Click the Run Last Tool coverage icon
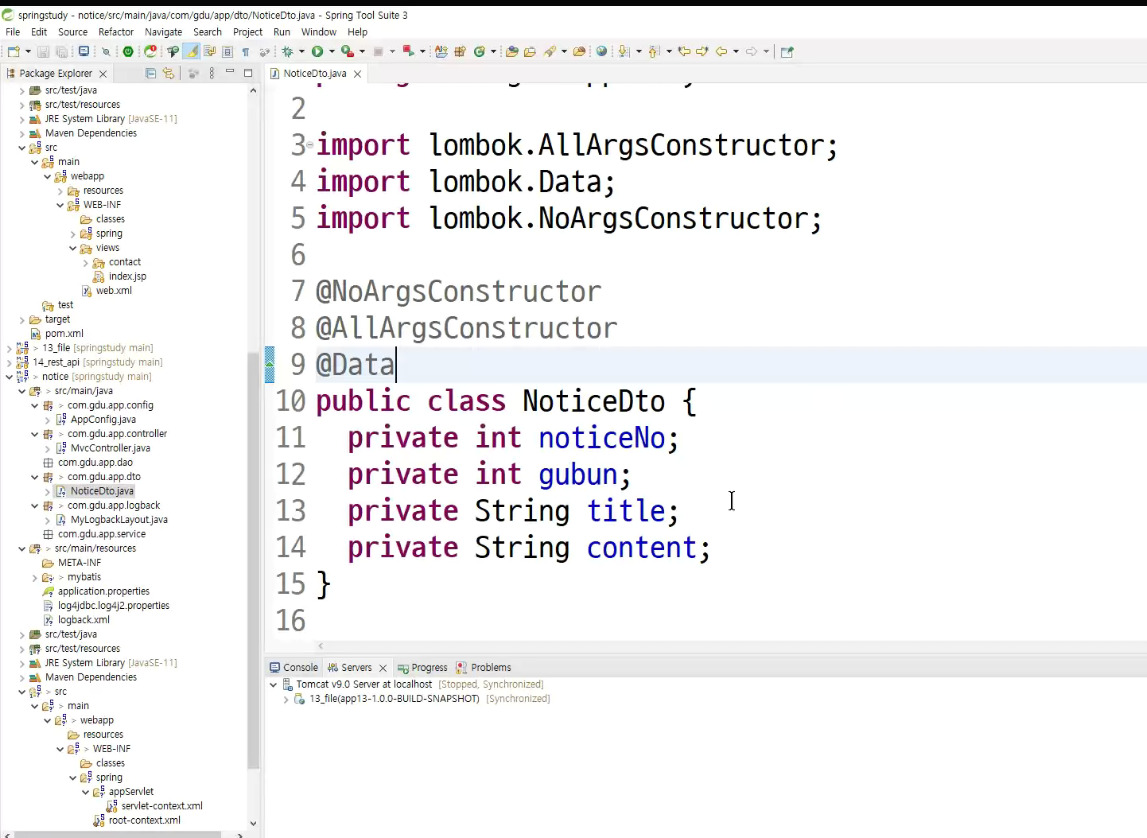This screenshot has width=1147, height=838. (348, 51)
